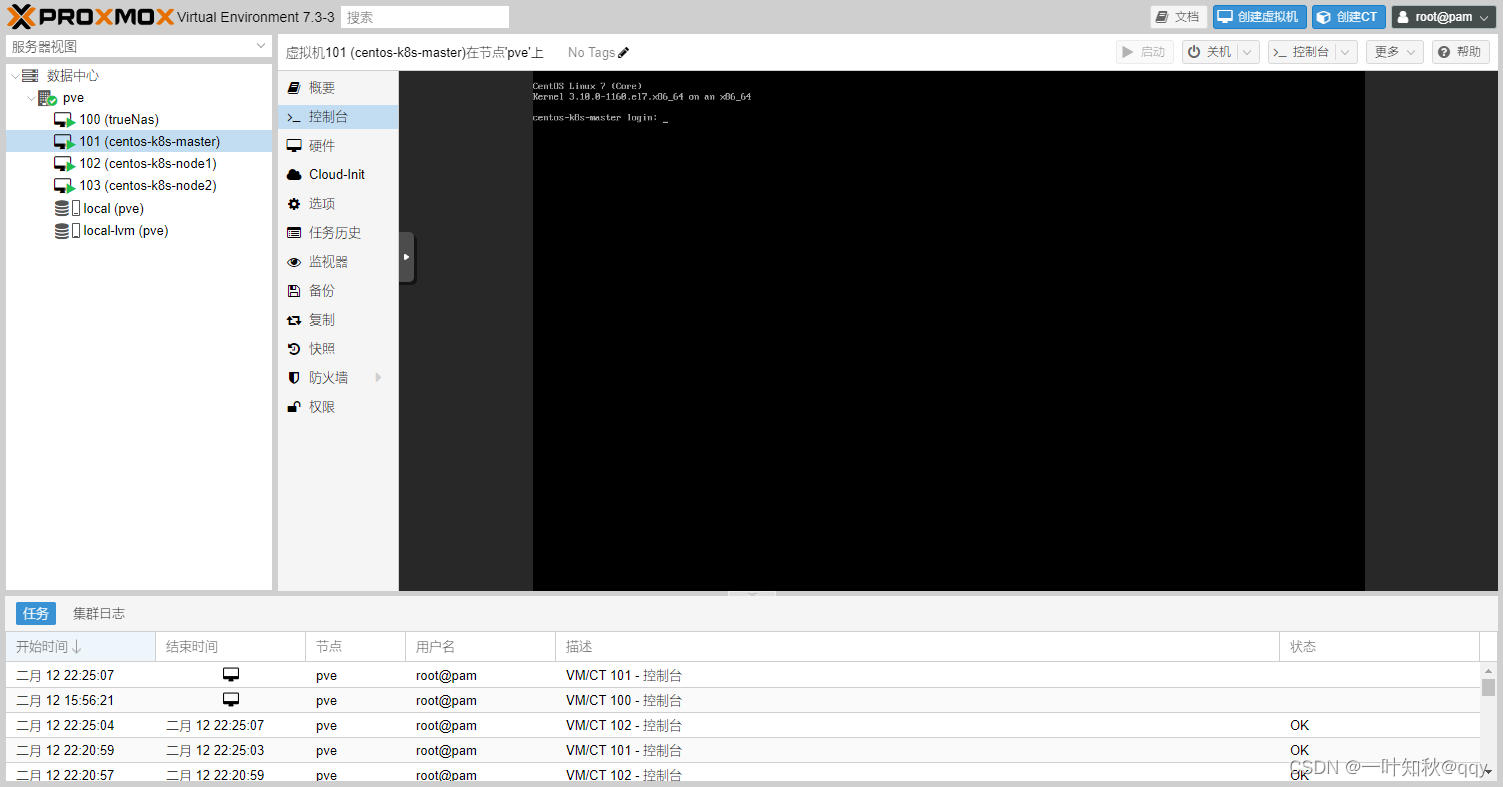Click running monitor icon in VM/CT 101 task row
Image resolution: width=1503 pixels, height=787 pixels.
pos(231,675)
